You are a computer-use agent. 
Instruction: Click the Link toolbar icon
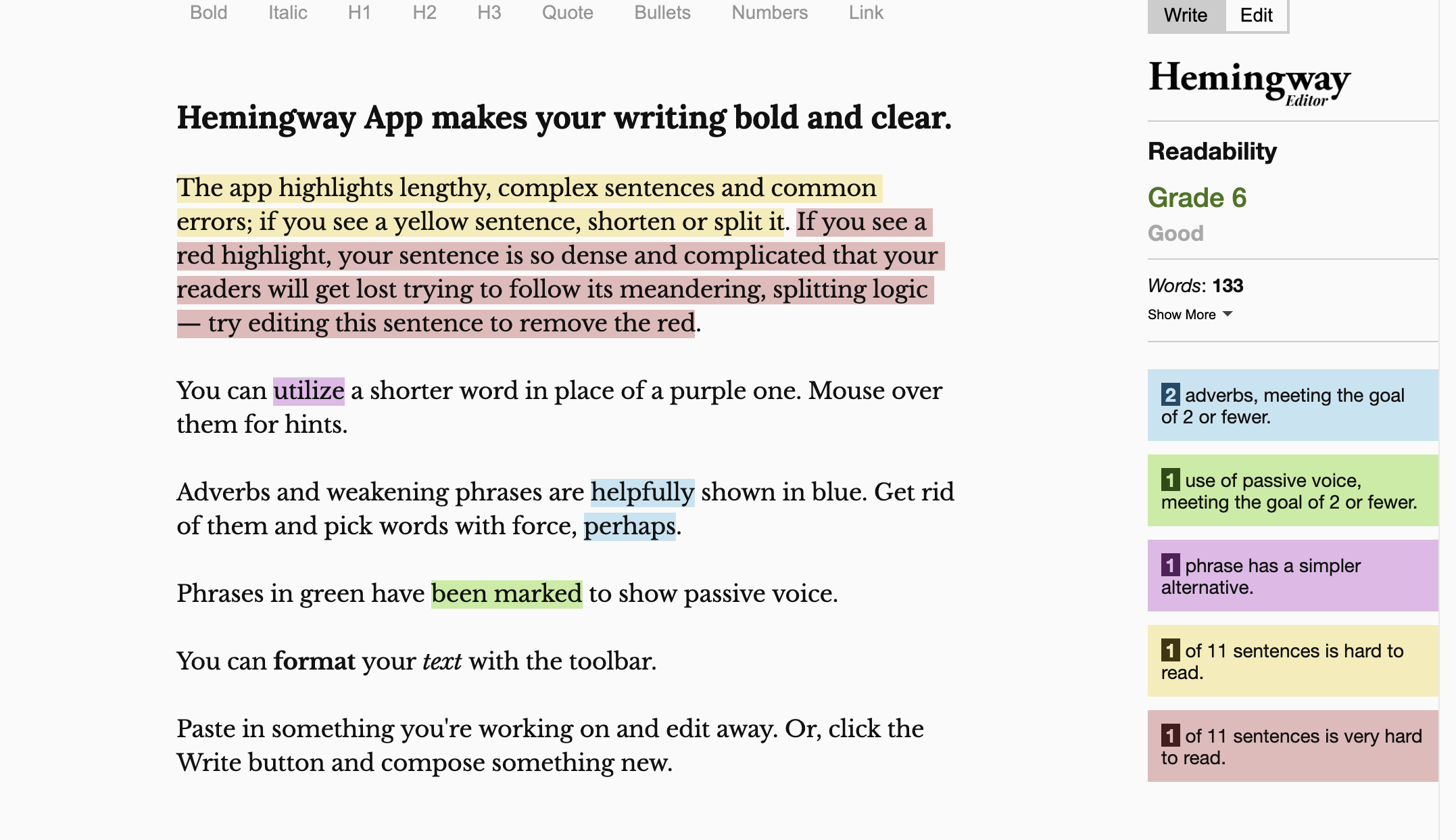pyautogui.click(x=865, y=13)
